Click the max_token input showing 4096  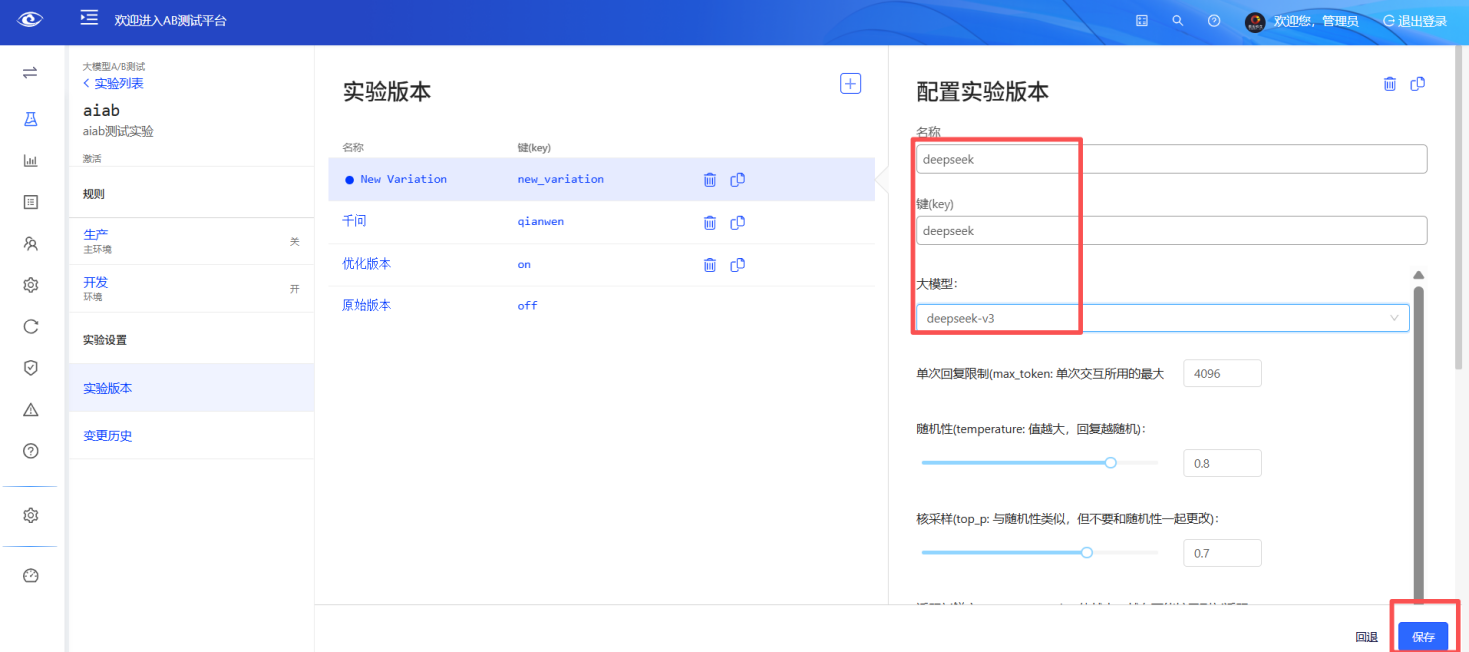pyautogui.click(x=1222, y=372)
